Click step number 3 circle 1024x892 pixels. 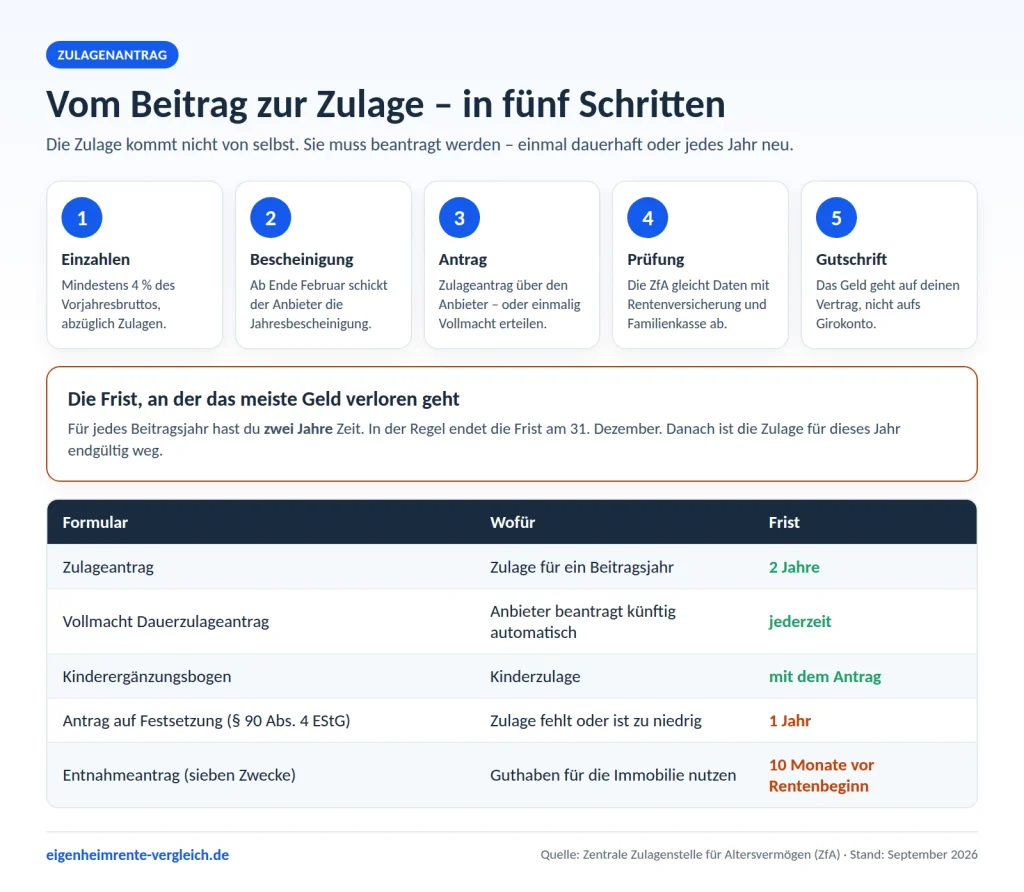(x=459, y=217)
